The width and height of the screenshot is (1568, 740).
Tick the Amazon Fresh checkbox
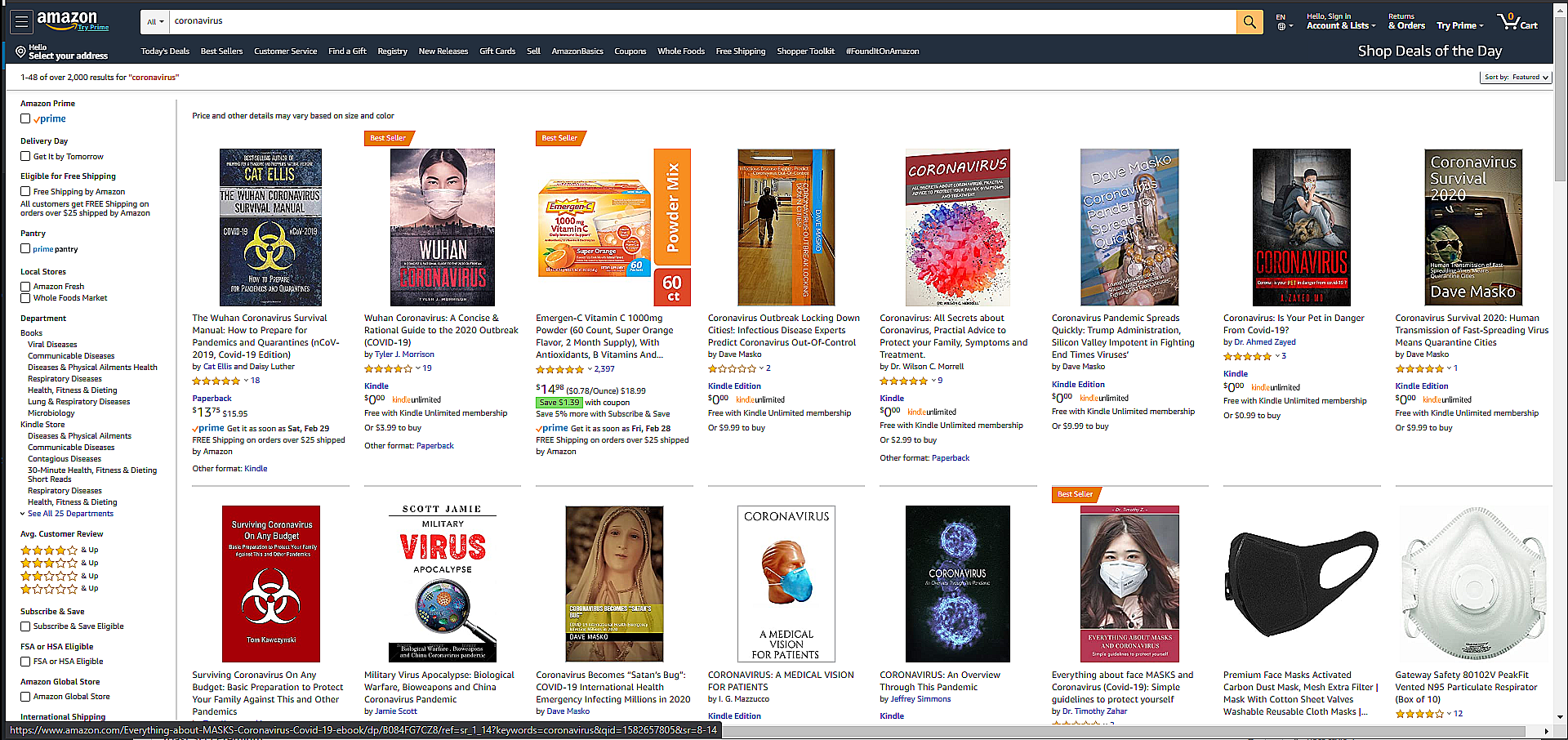point(25,287)
